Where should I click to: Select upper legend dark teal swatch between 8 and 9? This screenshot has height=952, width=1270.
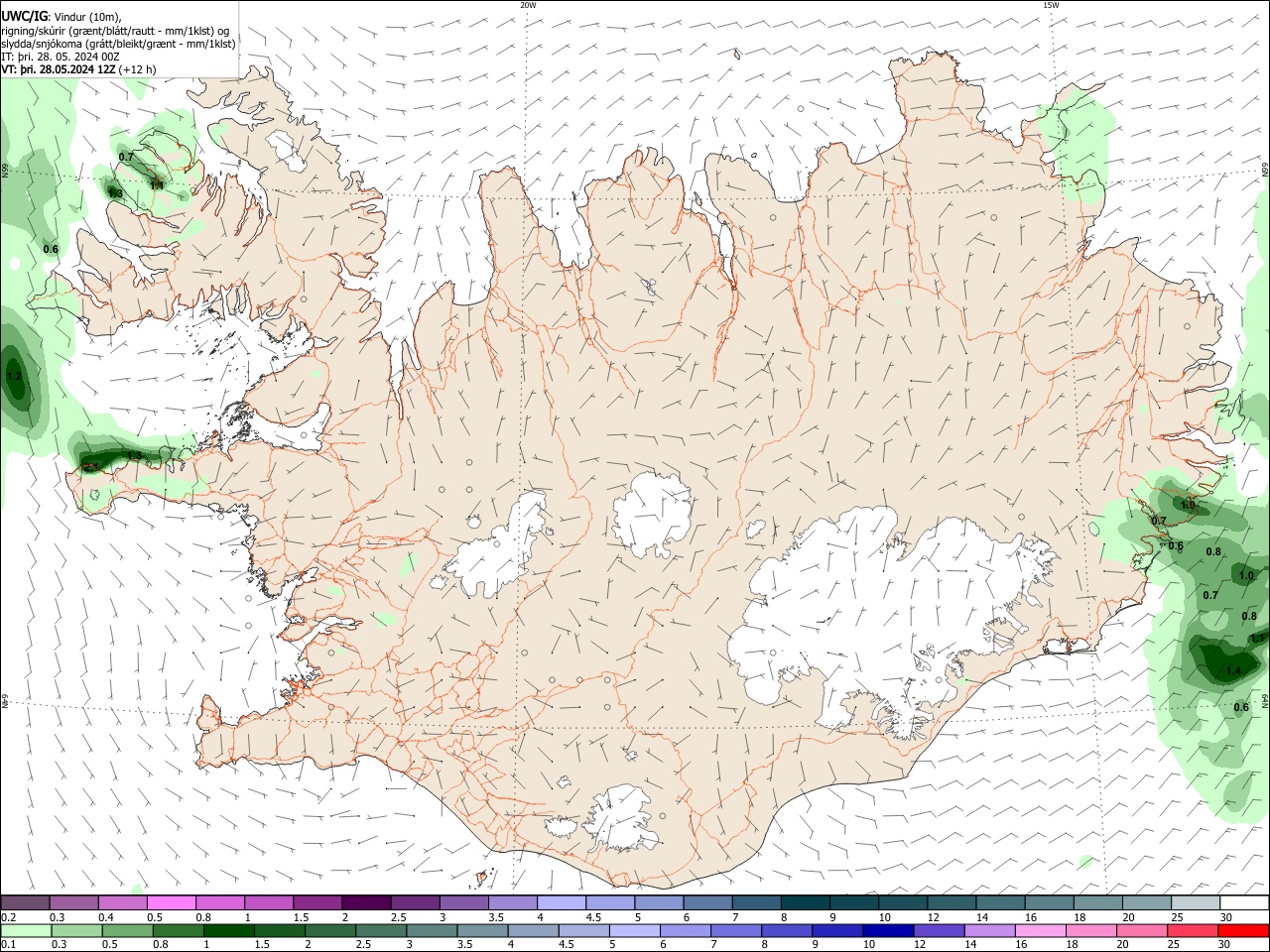point(806,903)
